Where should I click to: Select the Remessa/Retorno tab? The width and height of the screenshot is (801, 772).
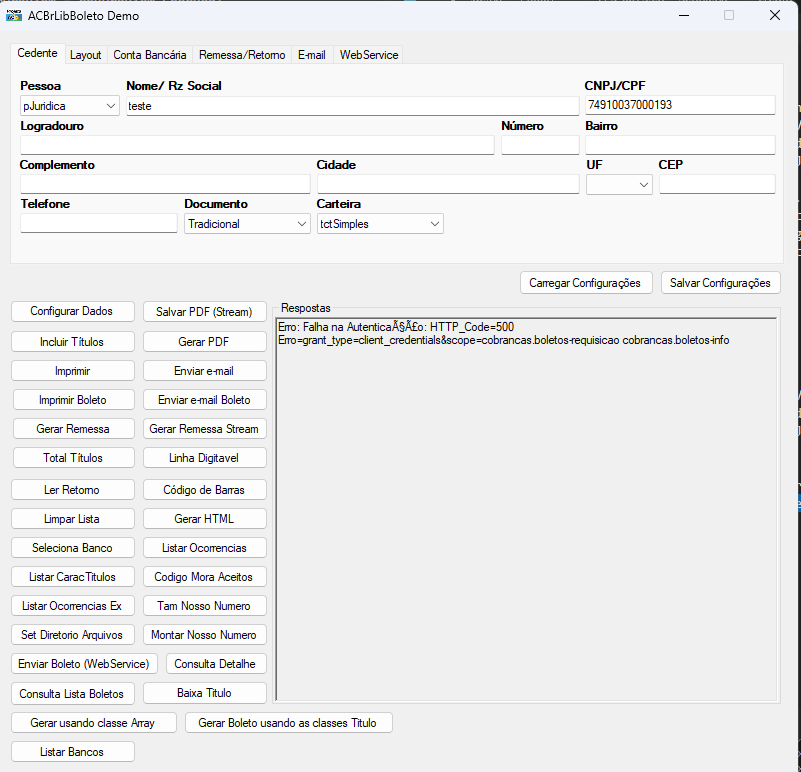(242, 55)
